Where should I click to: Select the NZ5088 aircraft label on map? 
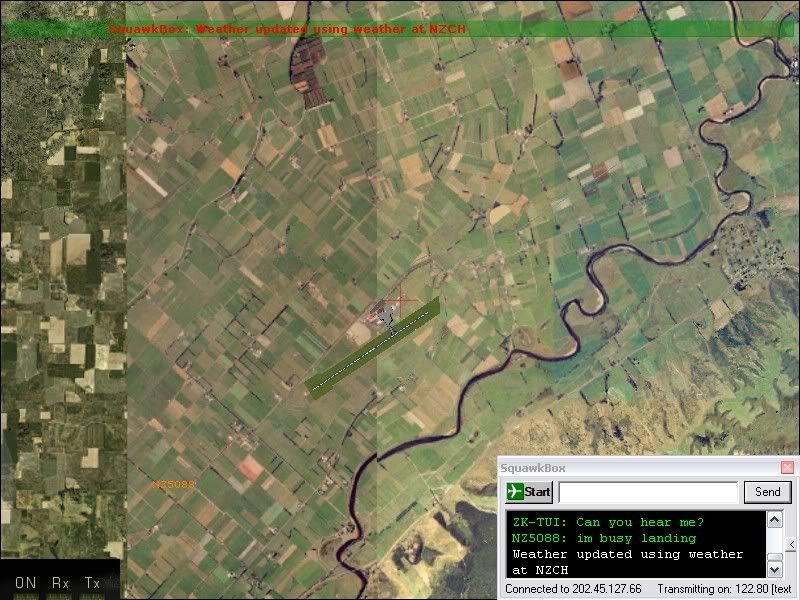click(173, 484)
